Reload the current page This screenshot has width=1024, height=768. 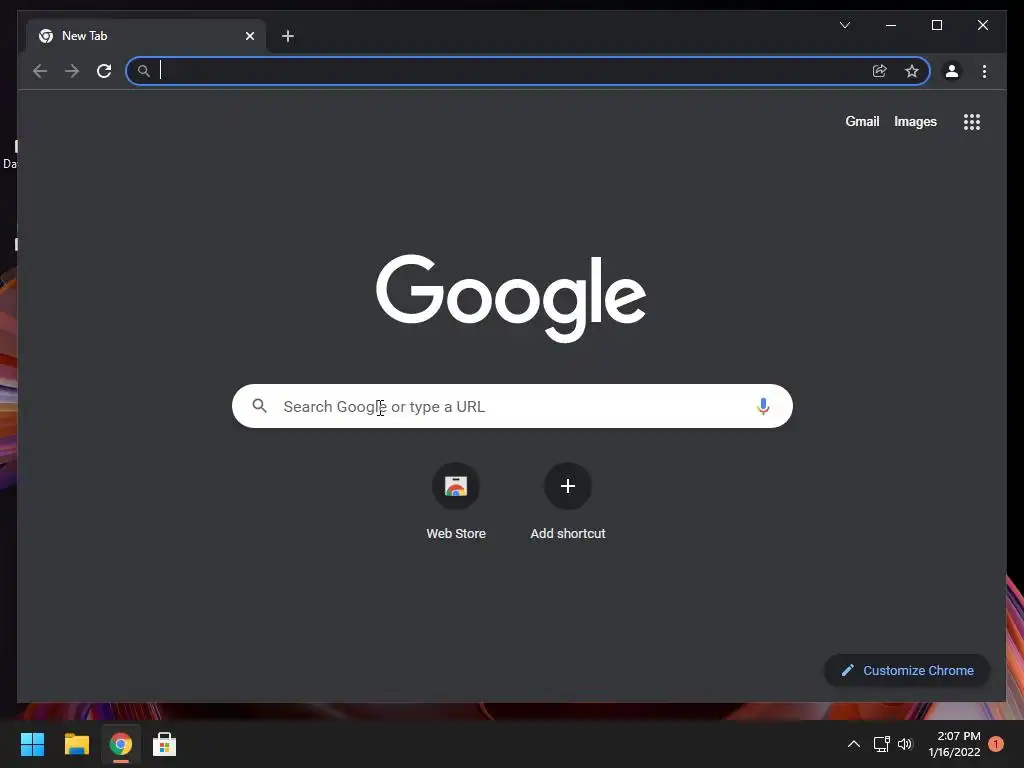click(x=104, y=71)
